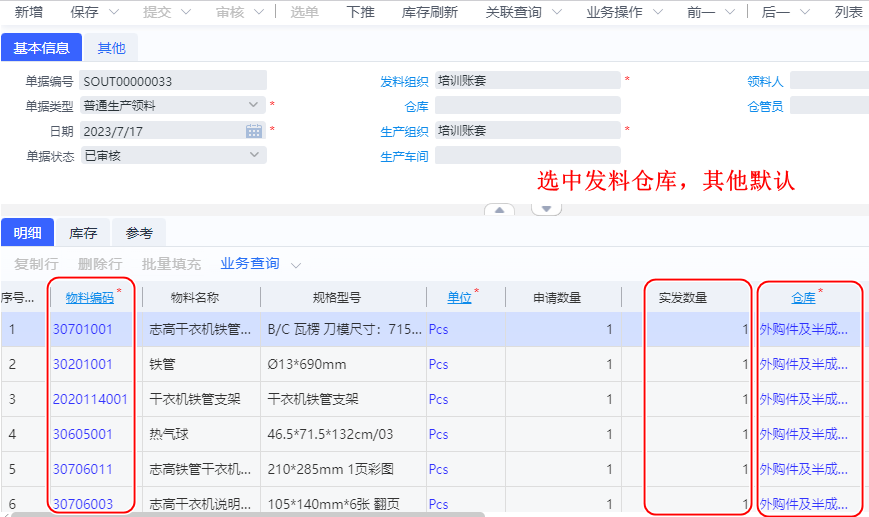Expand the 单据类型 combo box
The image size is (869, 517).
[254, 105]
